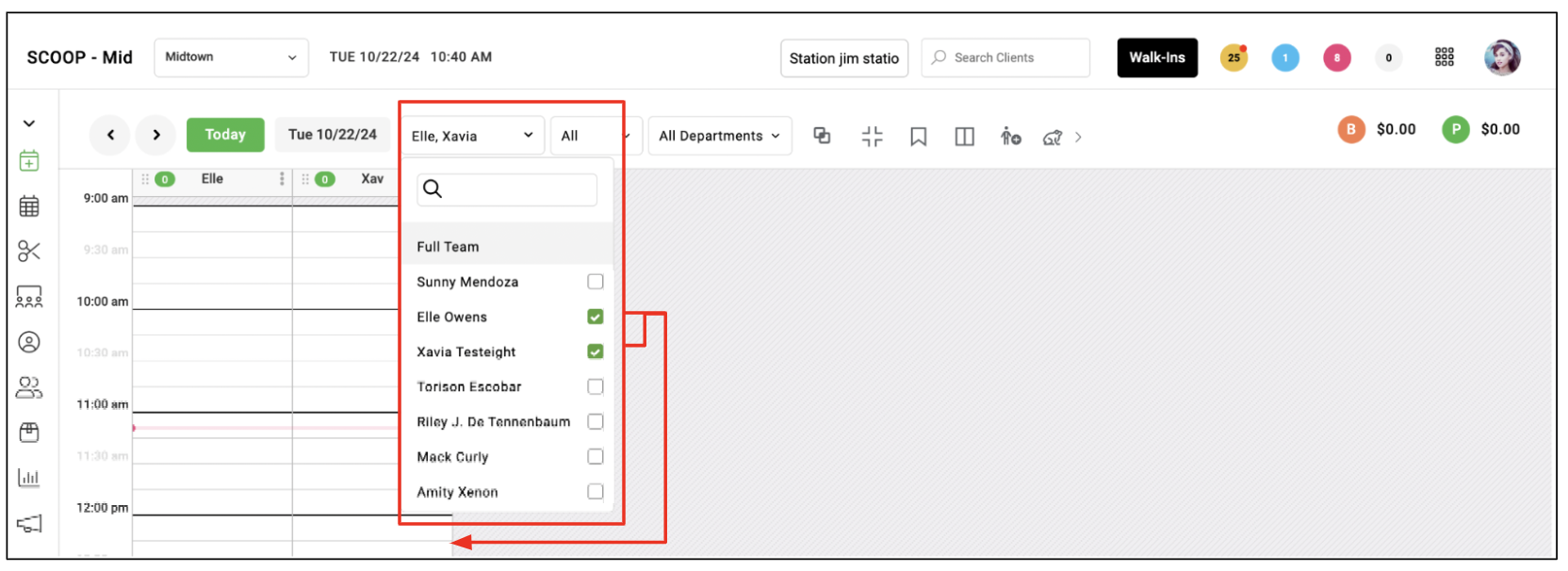Click the add appointment calendar icon
The image size is (1568, 571).
pos(29,161)
